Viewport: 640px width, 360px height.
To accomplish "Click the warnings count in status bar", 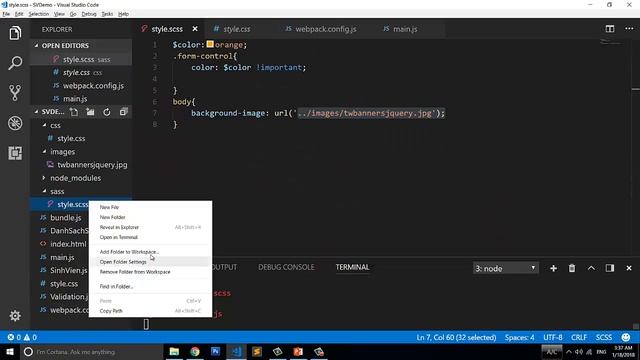I will (x=30, y=337).
